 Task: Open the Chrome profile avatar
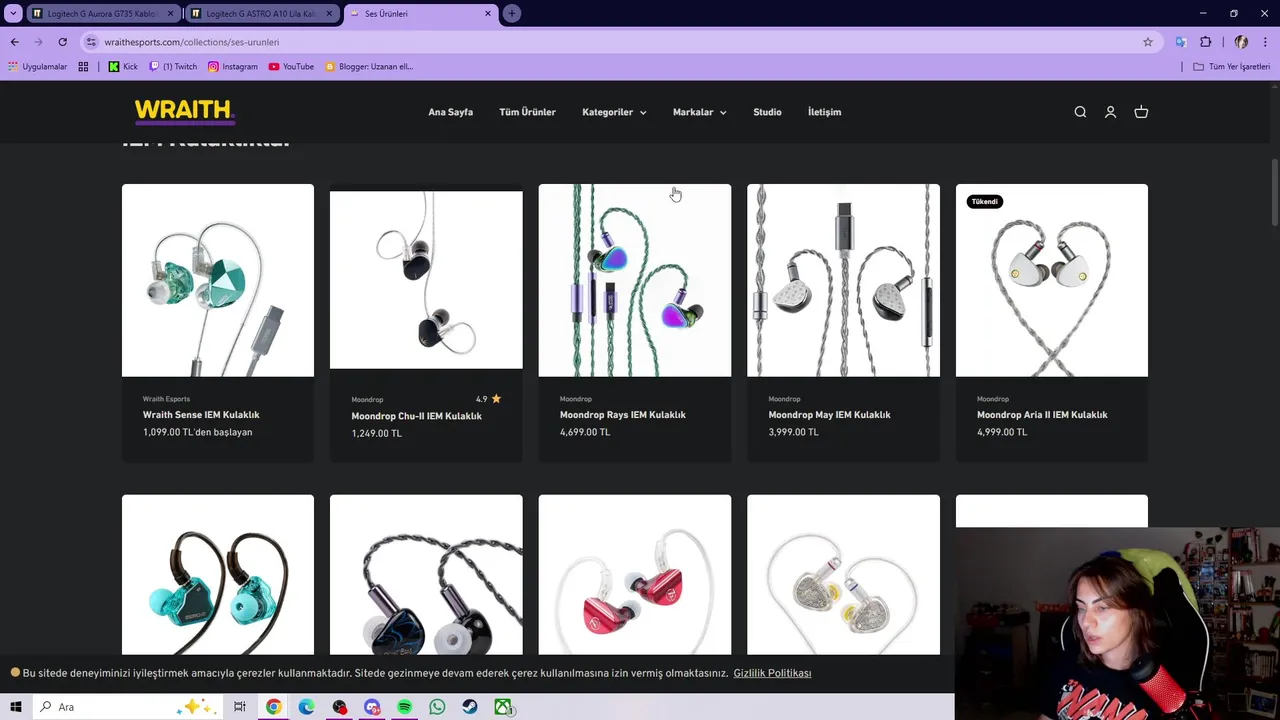click(1241, 42)
